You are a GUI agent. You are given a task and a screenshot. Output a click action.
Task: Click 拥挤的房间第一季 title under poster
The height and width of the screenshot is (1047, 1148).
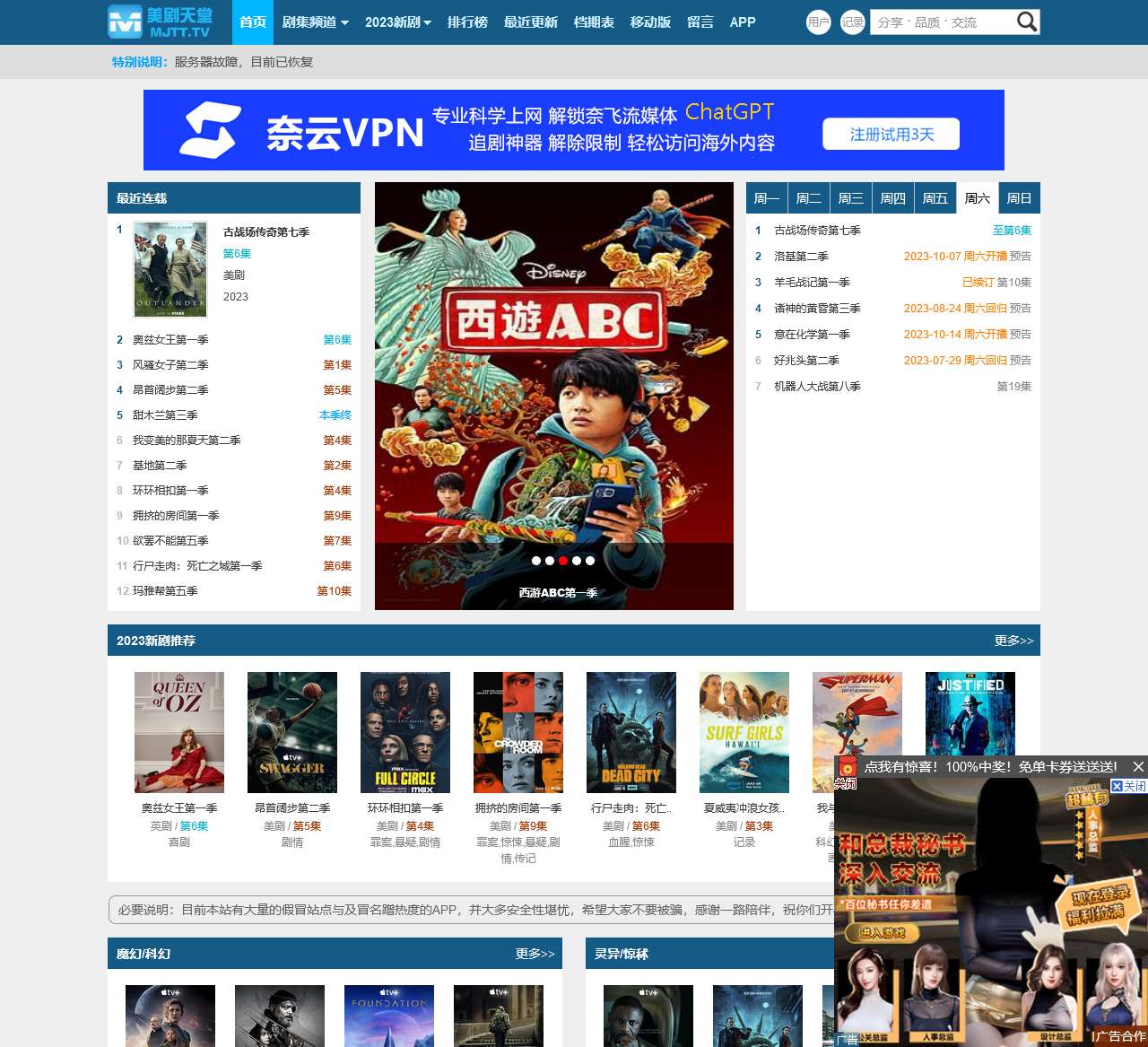[x=518, y=808]
